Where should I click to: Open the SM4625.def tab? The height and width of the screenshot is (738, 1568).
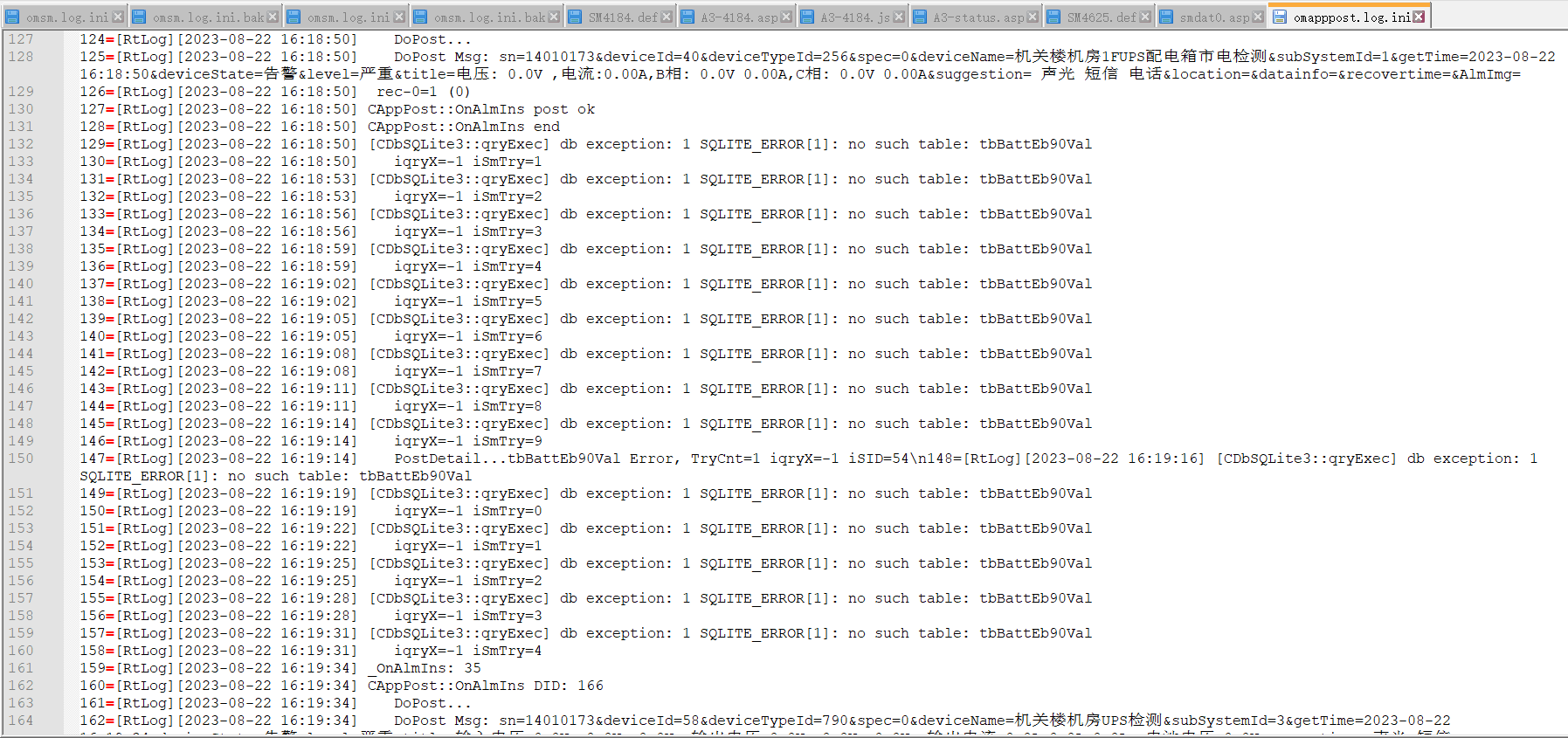point(1101,17)
